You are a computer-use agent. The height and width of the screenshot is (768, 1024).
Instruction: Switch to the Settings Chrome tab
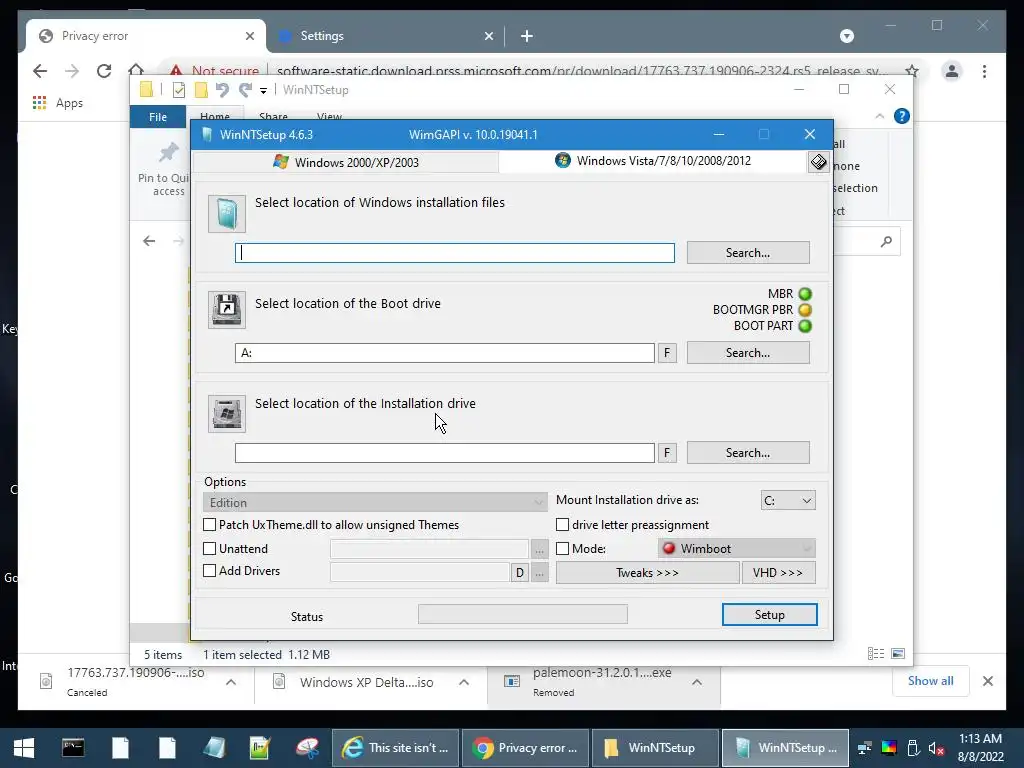[x=385, y=36]
